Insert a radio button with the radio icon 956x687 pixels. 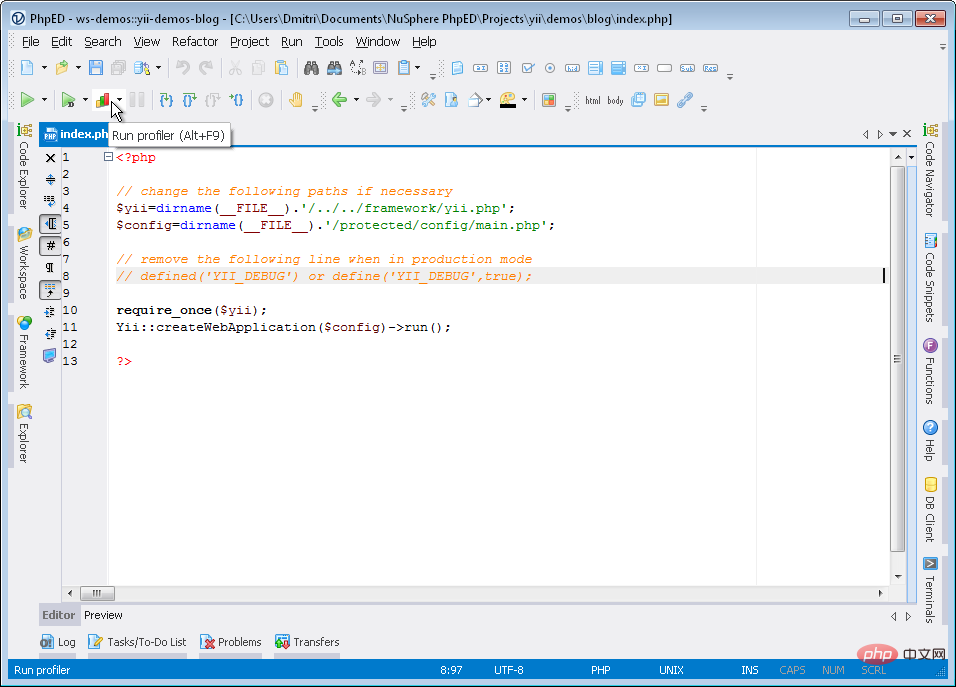[x=550, y=68]
